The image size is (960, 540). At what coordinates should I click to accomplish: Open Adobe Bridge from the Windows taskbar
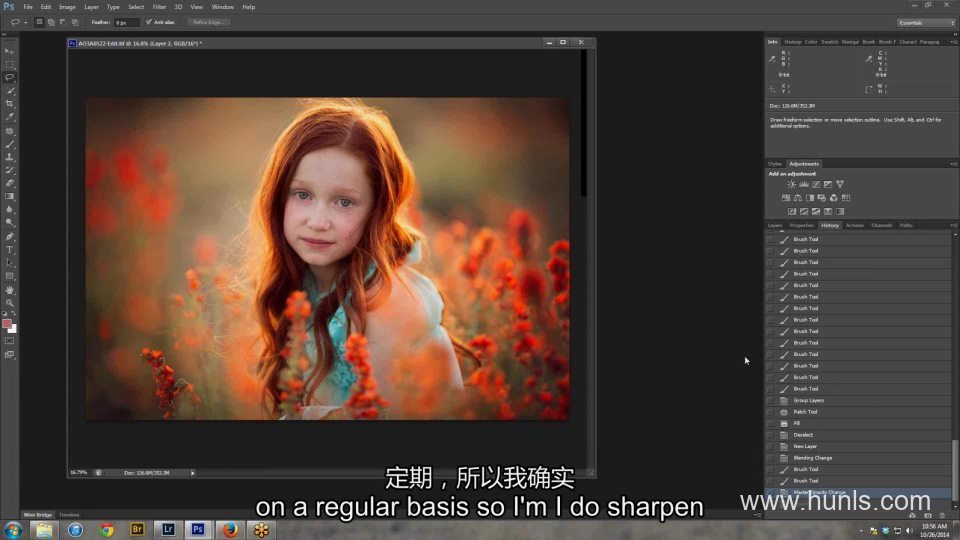[137, 530]
